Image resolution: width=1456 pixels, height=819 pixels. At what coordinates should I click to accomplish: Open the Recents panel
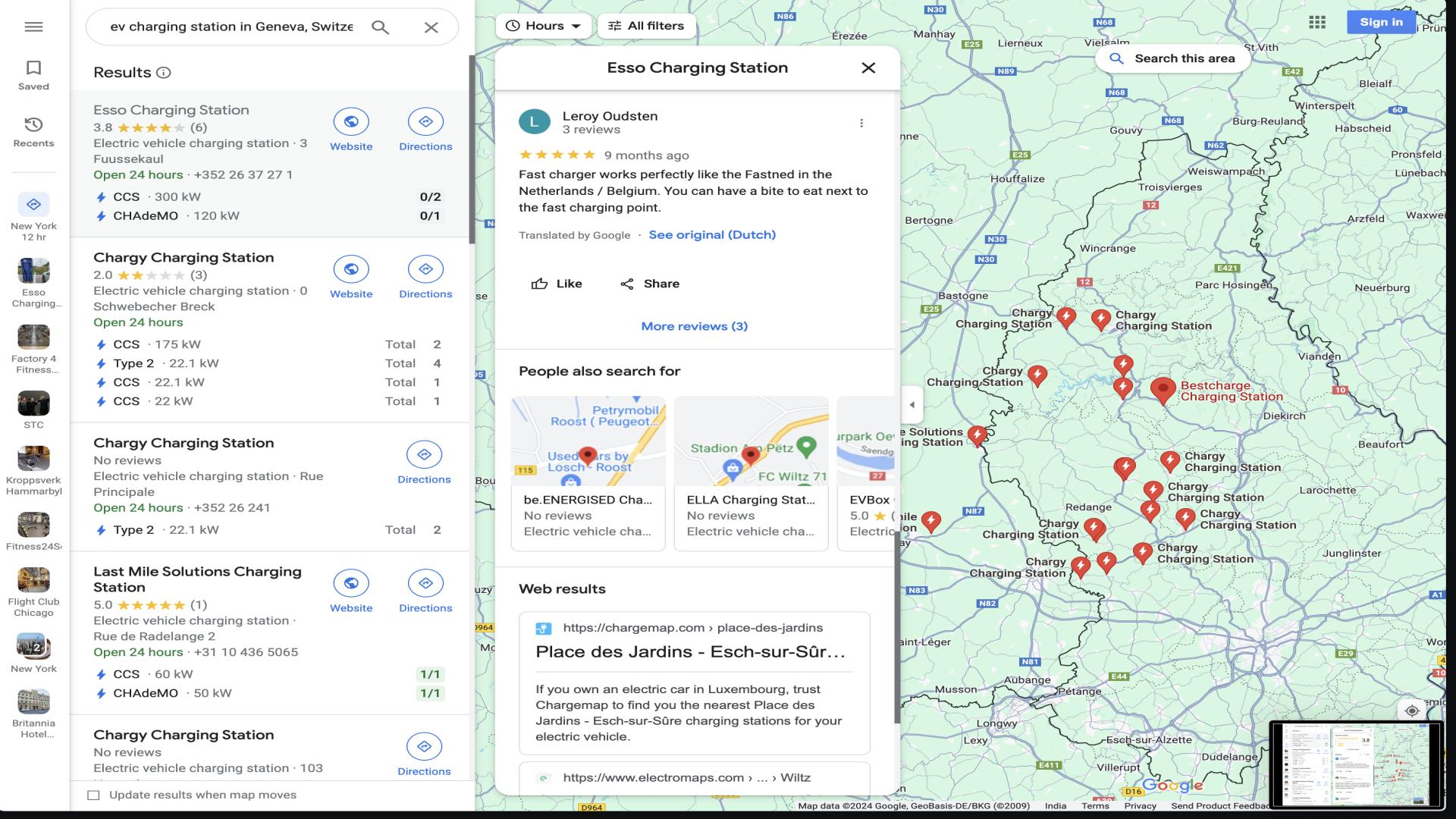pos(33,132)
